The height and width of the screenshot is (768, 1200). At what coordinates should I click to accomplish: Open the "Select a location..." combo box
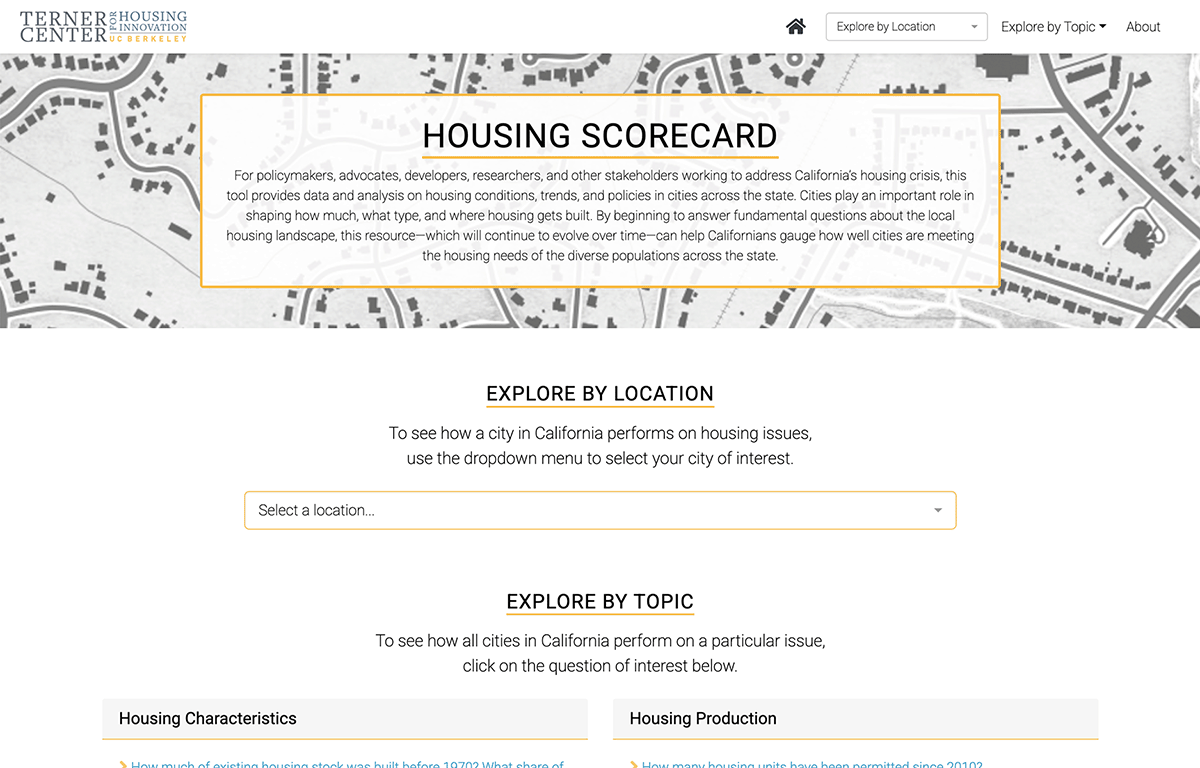[600, 510]
